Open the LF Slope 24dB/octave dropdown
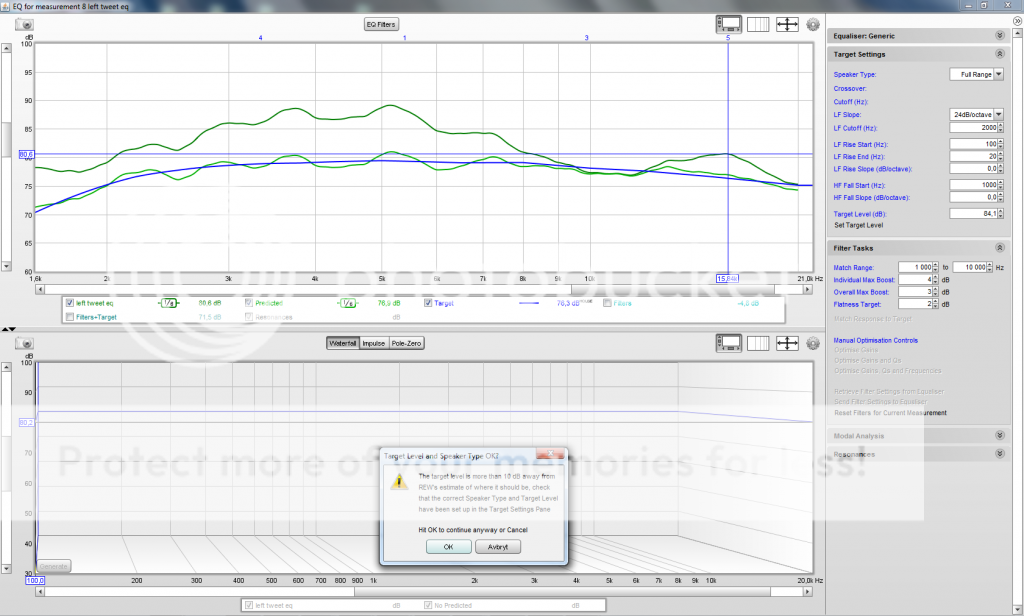Image resolution: width=1024 pixels, height=616 pixels. tap(976, 113)
